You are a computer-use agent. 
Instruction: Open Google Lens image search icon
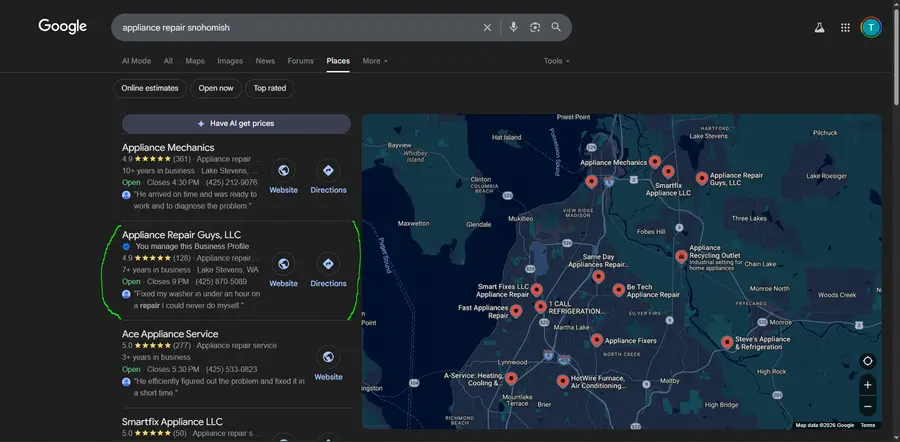[535, 27]
